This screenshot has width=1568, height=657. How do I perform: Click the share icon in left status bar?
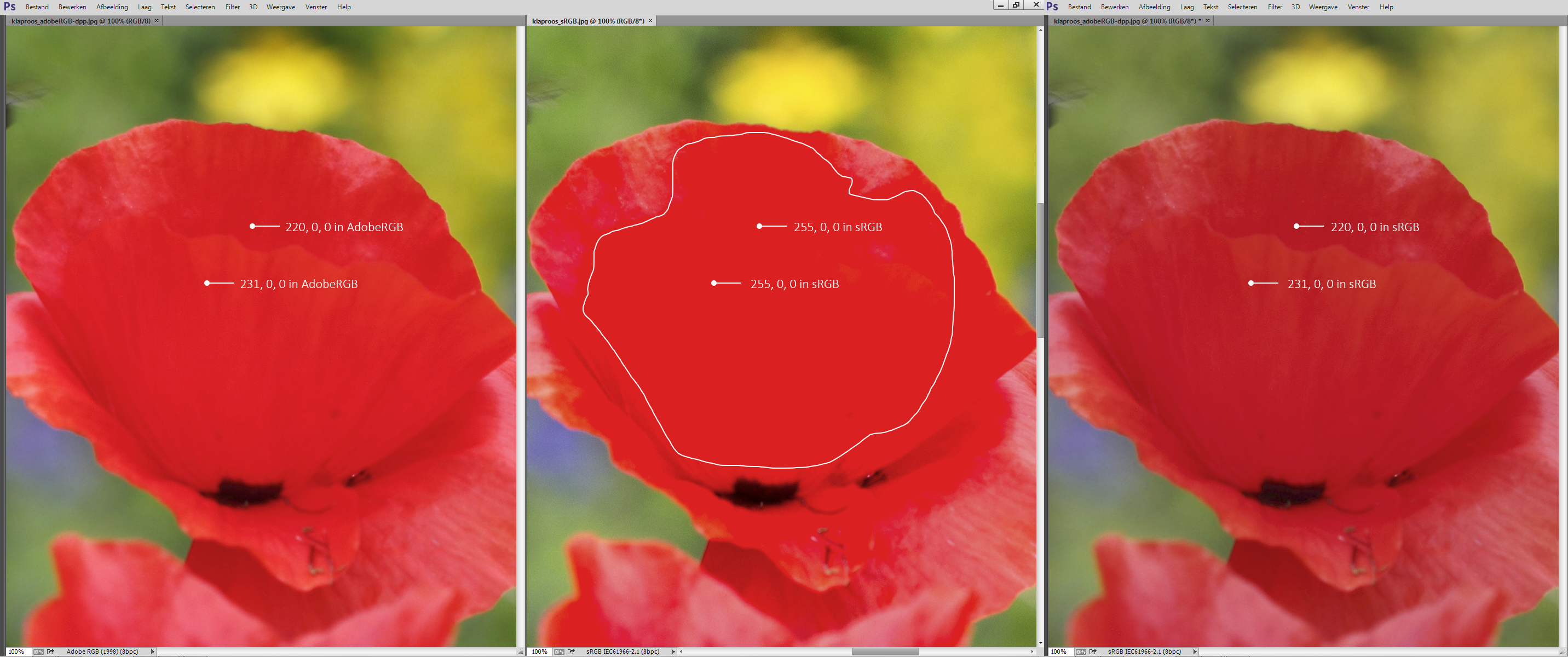(x=51, y=652)
